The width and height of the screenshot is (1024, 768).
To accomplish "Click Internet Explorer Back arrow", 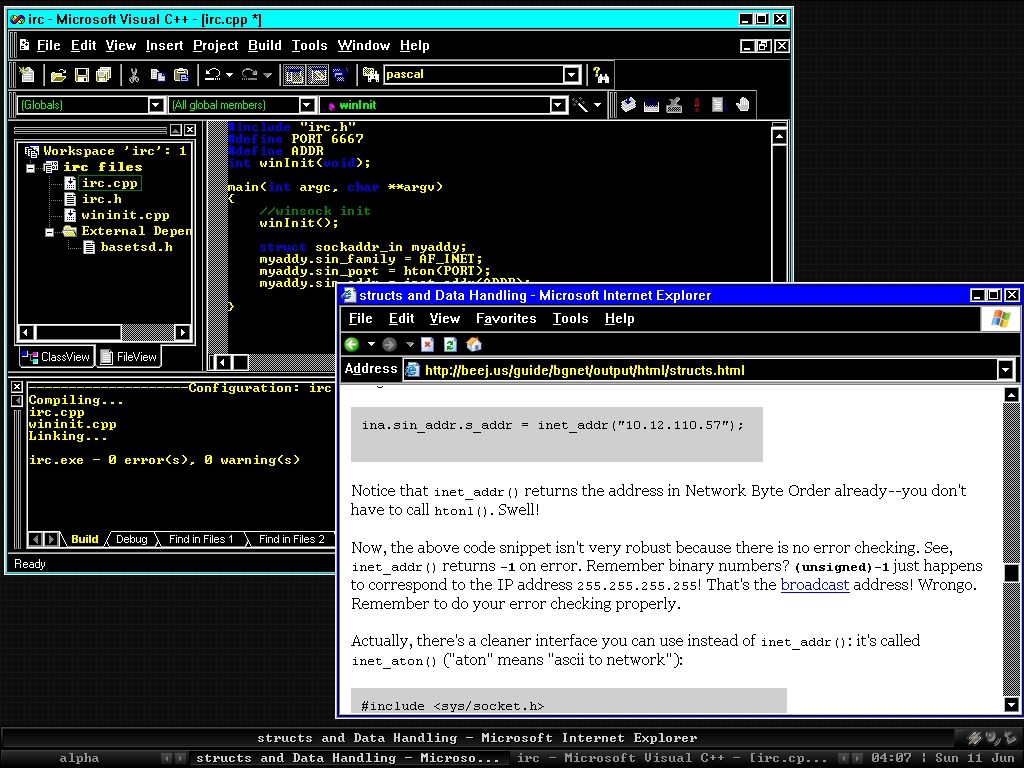I will [351, 344].
